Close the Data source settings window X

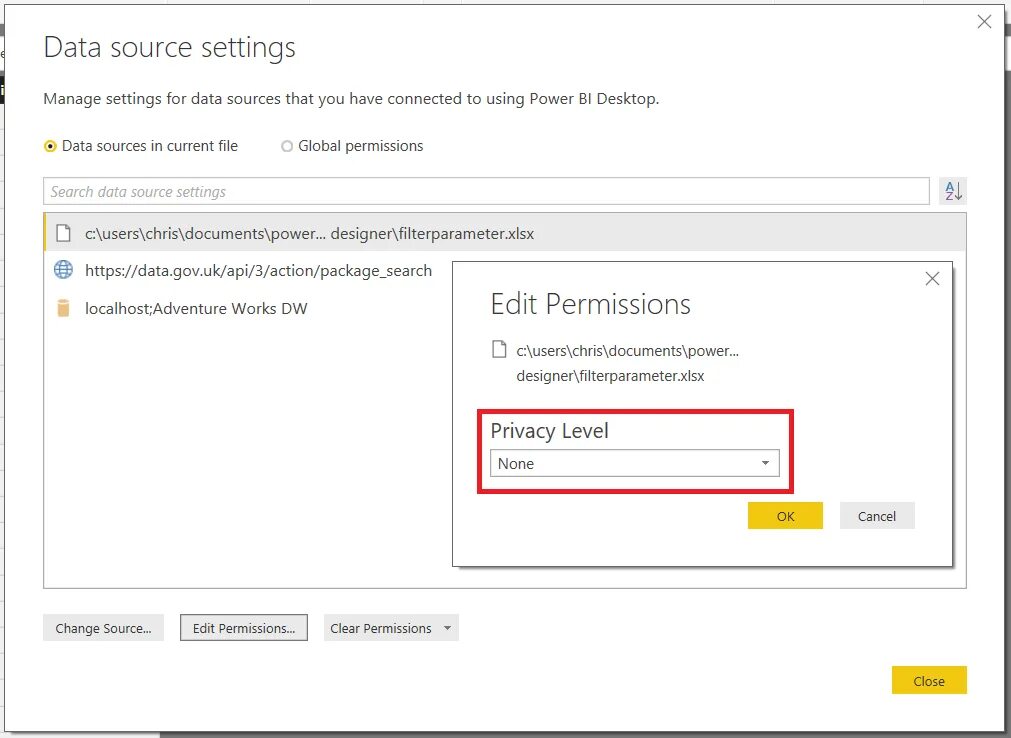pyautogui.click(x=984, y=22)
